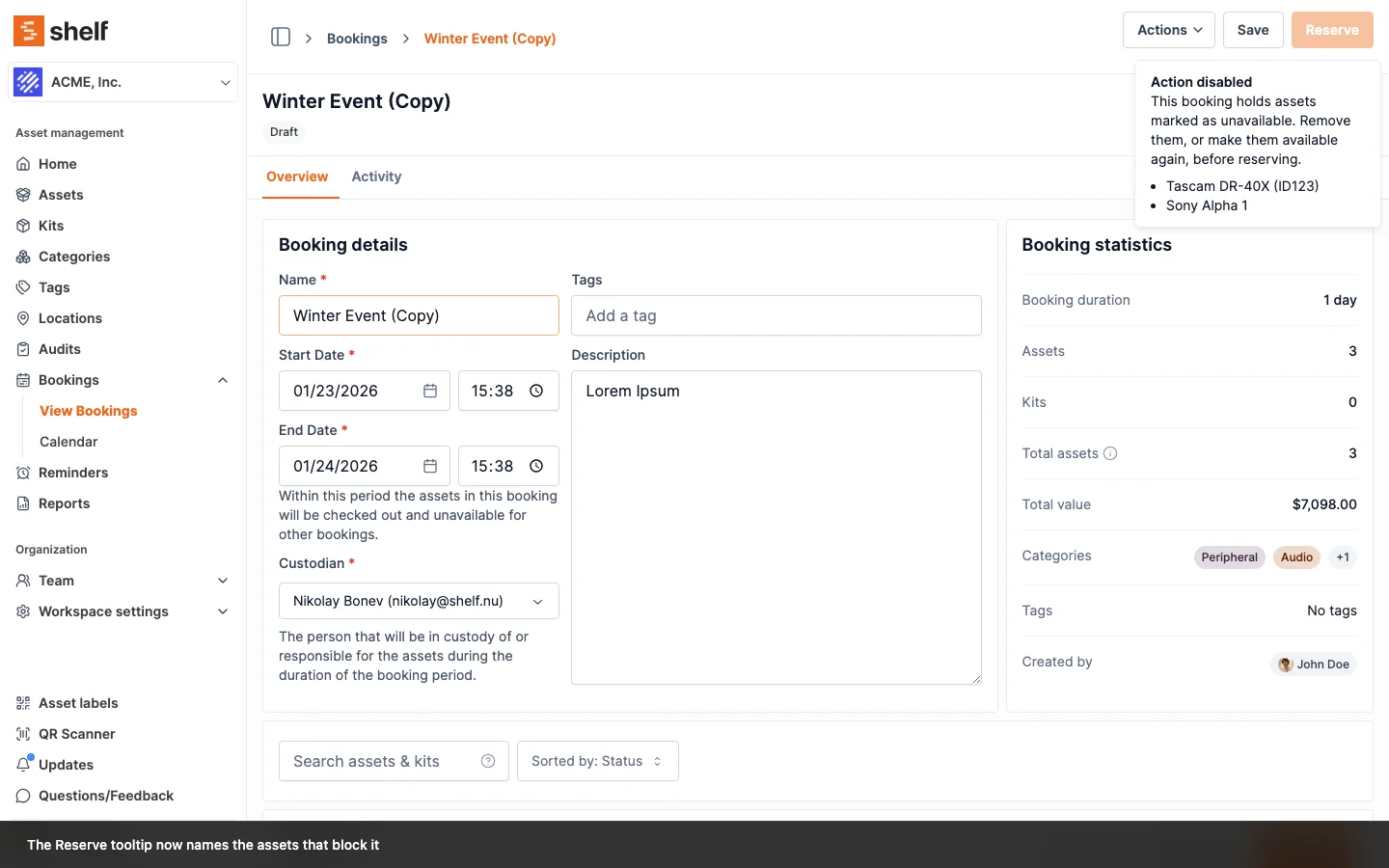Click the Total assets info icon

click(x=1110, y=453)
